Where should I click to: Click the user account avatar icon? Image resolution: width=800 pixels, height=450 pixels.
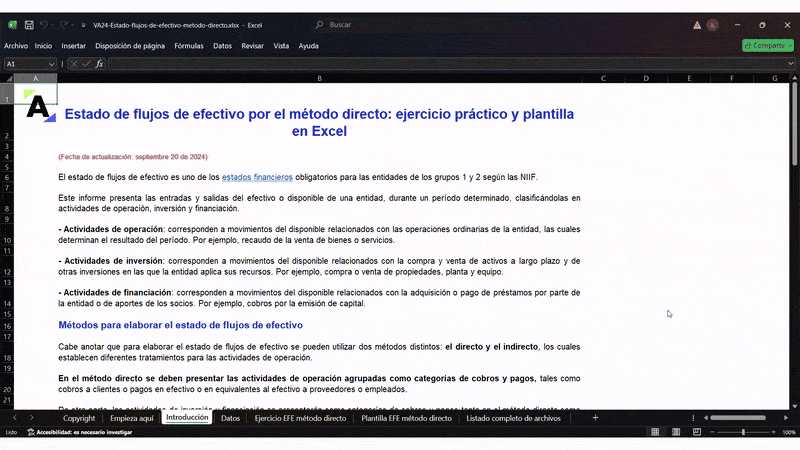point(712,24)
